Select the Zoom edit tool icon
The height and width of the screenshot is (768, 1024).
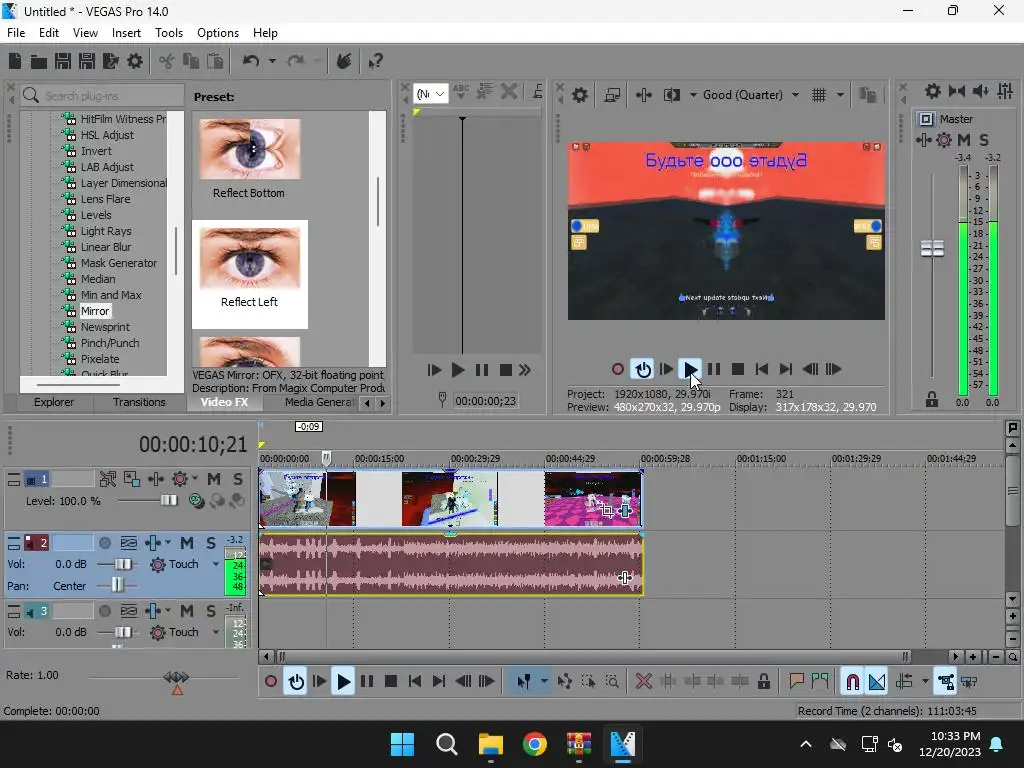tap(612, 682)
